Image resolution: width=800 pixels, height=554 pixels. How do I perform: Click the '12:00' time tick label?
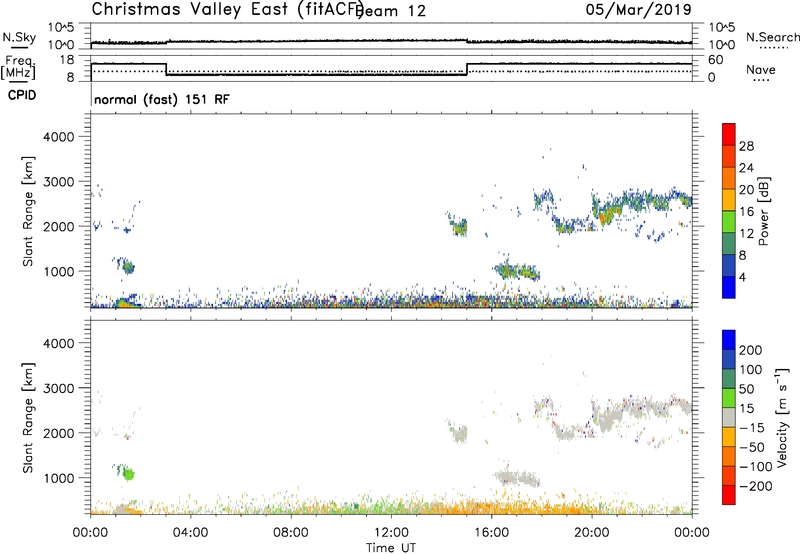coord(391,533)
